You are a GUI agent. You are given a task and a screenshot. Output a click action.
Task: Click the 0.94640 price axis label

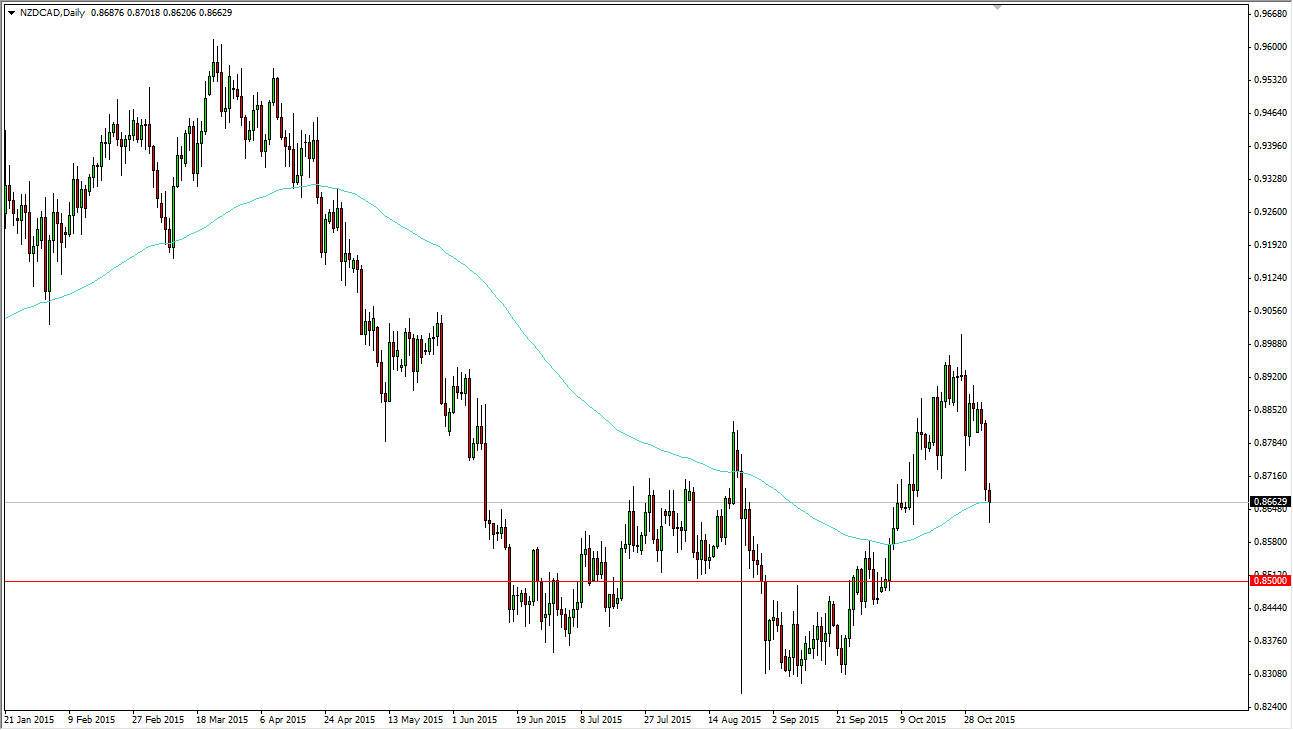click(x=1268, y=113)
